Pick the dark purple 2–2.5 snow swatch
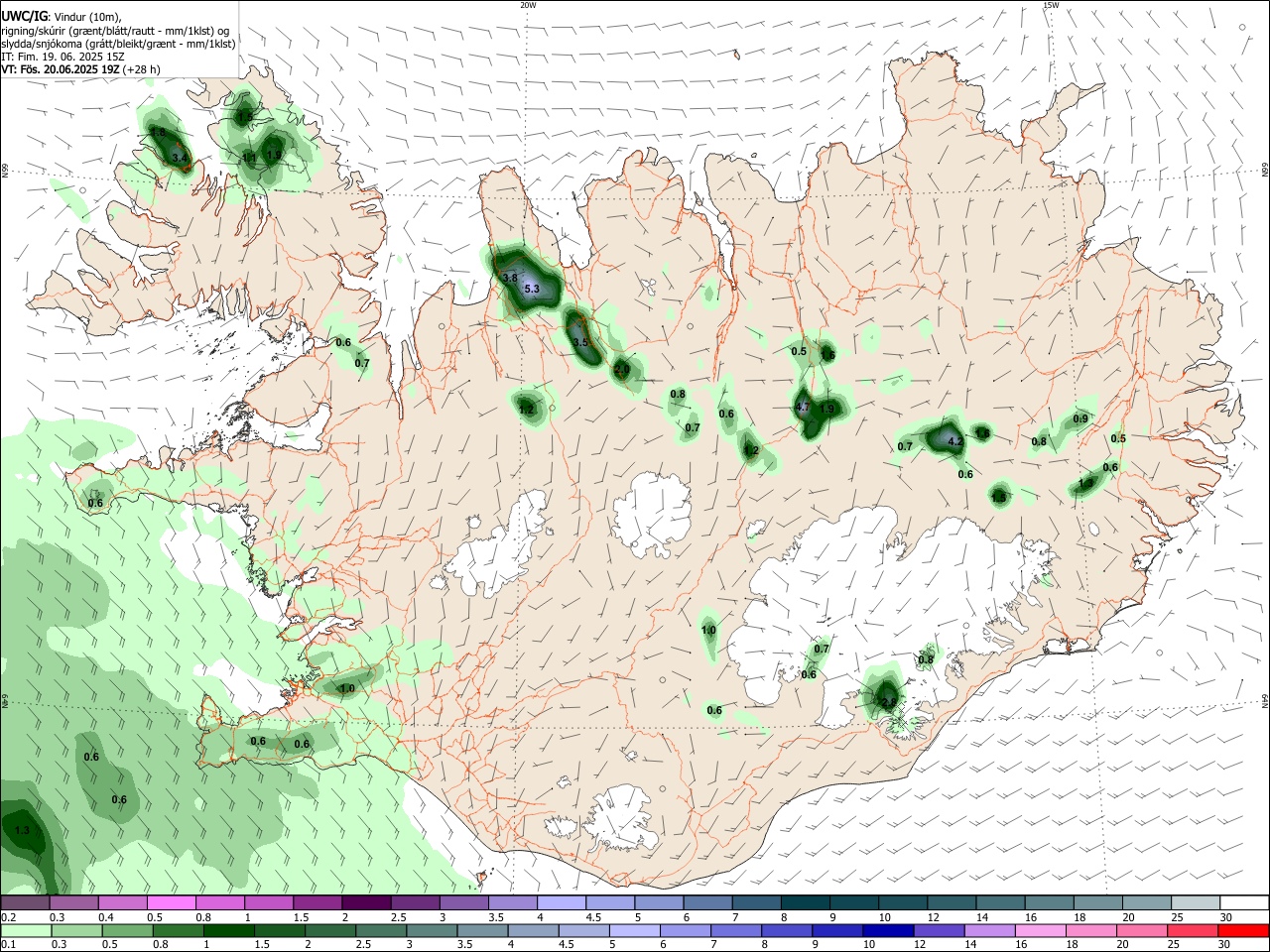This screenshot has height=952, width=1270. (366, 902)
